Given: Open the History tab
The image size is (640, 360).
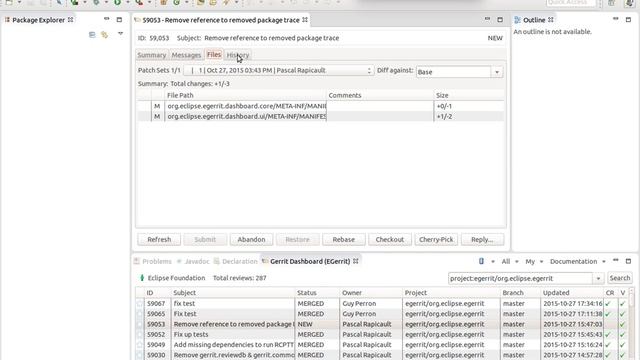Looking at the screenshot, I should pos(238,55).
